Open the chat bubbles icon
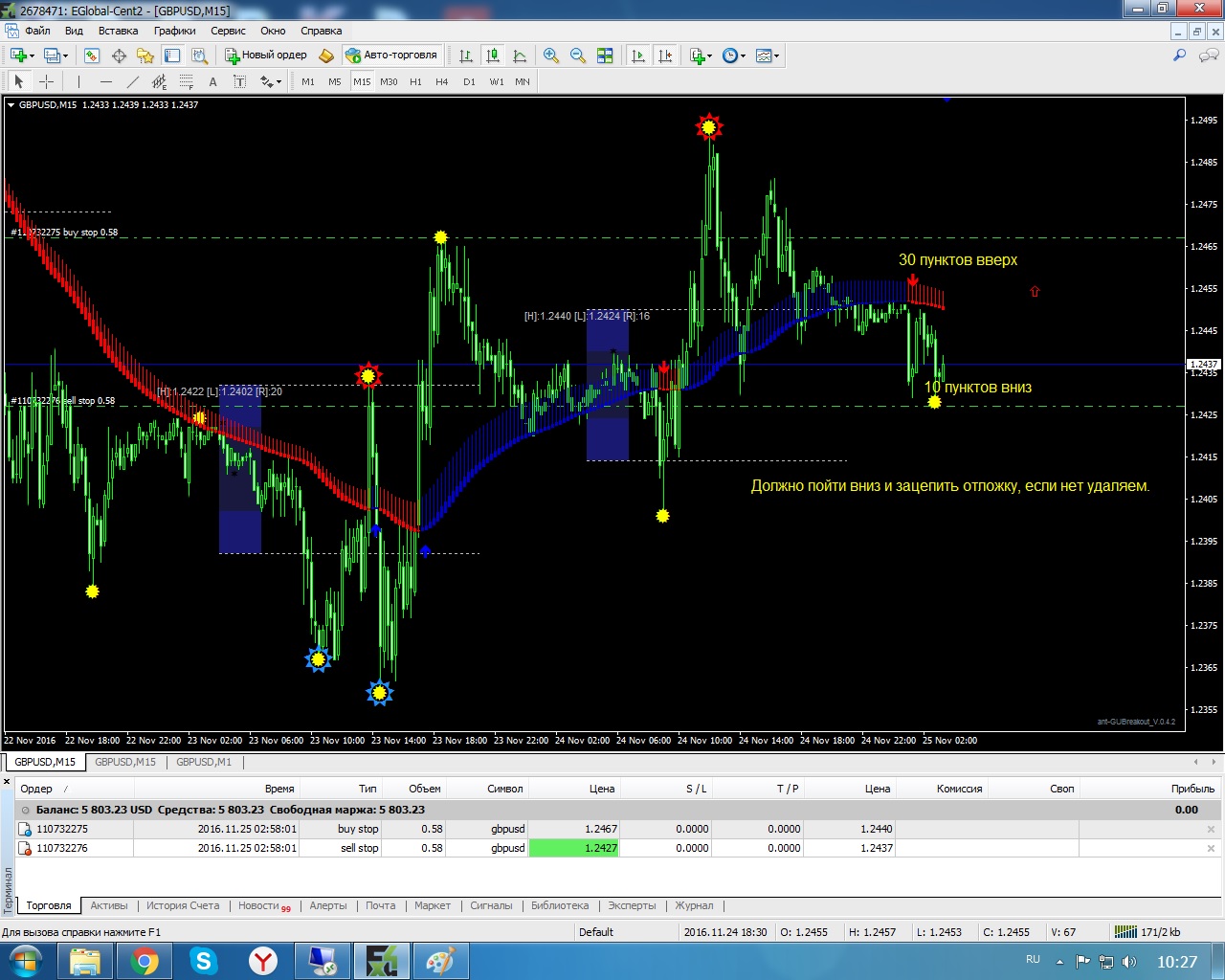The image size is (1225, 980). tap(1208, 56)
